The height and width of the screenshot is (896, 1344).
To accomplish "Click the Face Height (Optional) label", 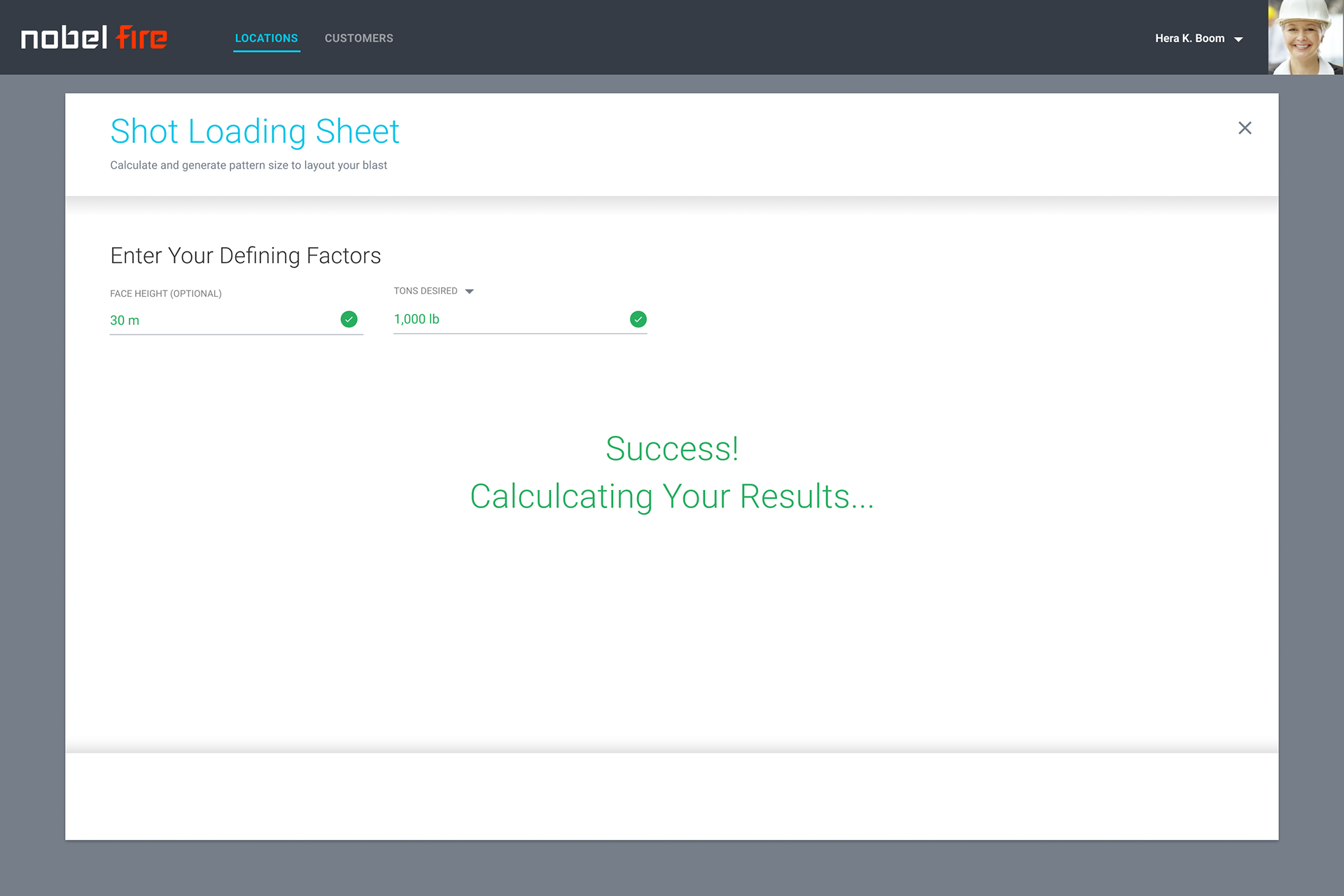I will pos(166,294).
